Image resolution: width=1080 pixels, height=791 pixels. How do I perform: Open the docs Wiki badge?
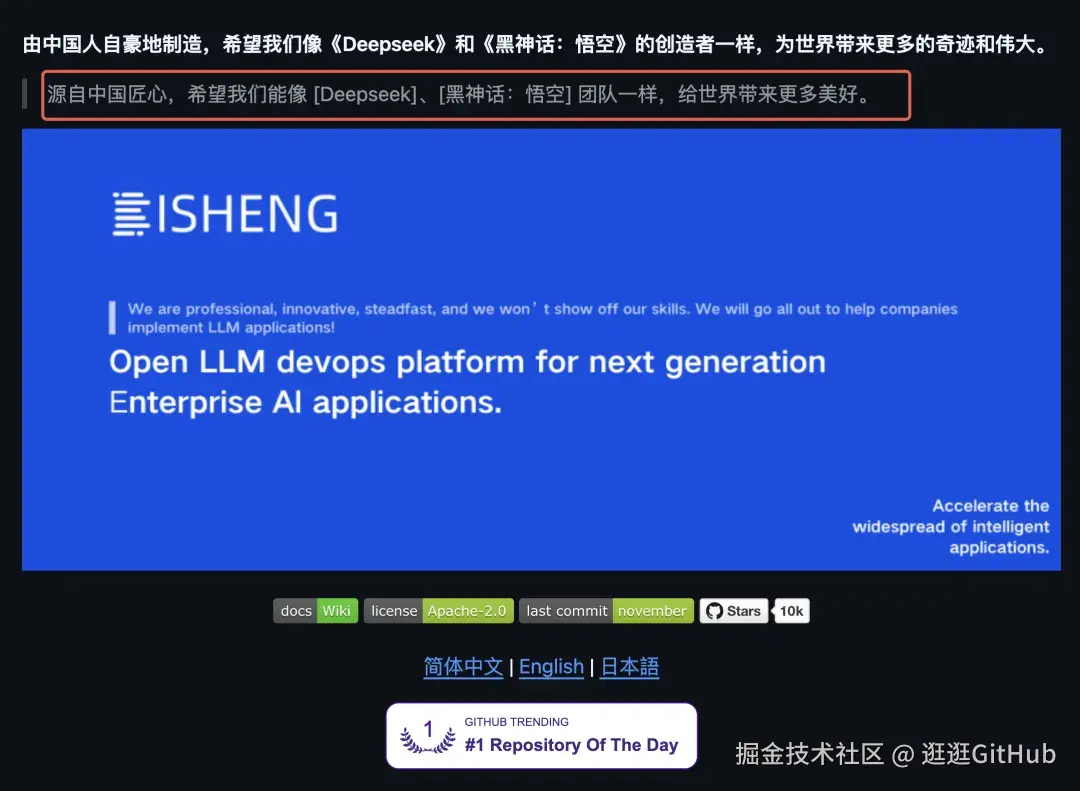(315, 610)
